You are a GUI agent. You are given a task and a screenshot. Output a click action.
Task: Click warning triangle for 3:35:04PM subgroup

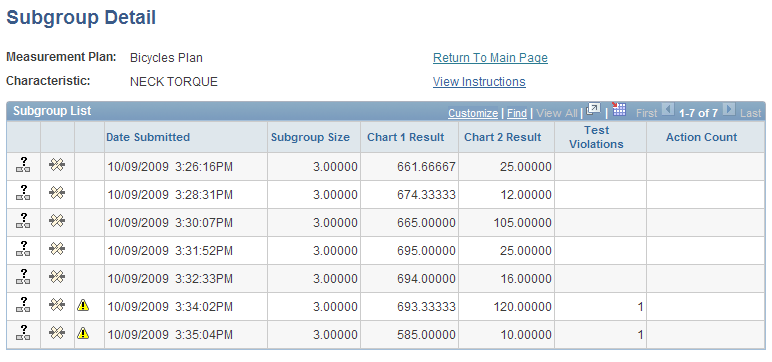click(x=83, y=334)
